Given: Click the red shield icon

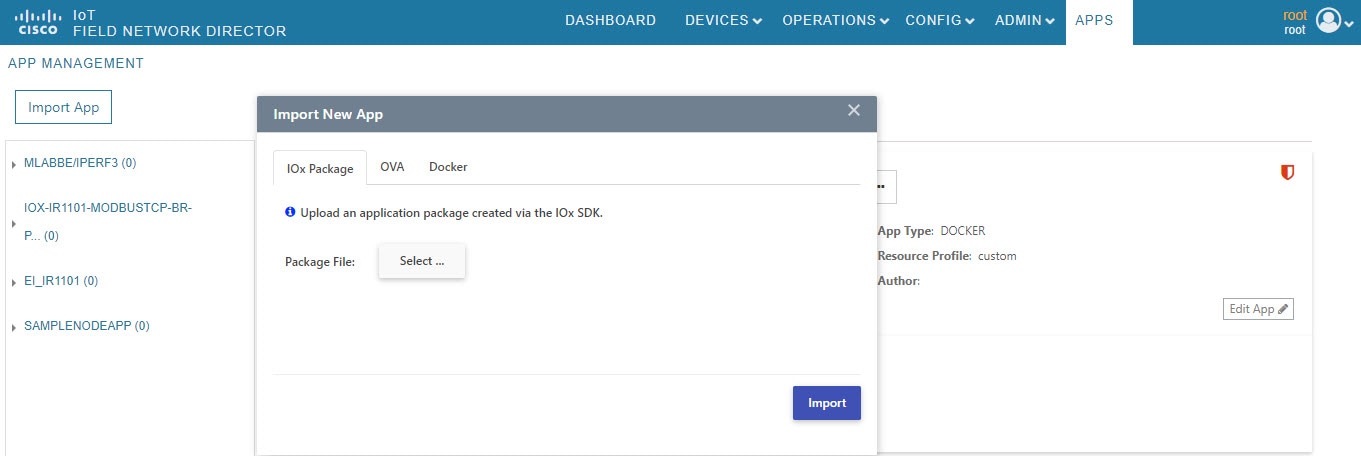Looking at the screenshot, I should (x=1288, y=173).
